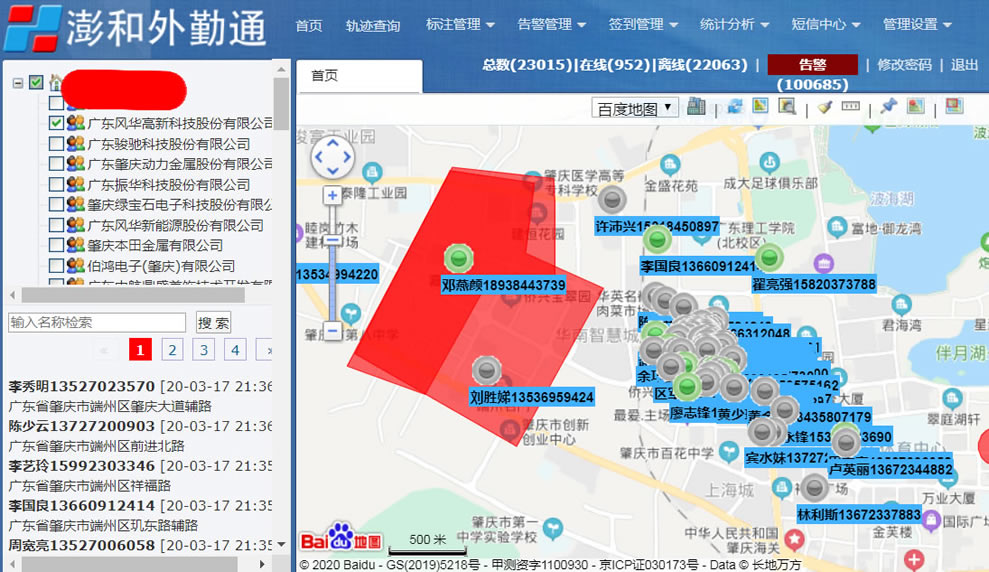989x572 pixels.
Task: Click the tree panel horizontal scrollbar
Action: pyautogui.click(x=133, y=295)
